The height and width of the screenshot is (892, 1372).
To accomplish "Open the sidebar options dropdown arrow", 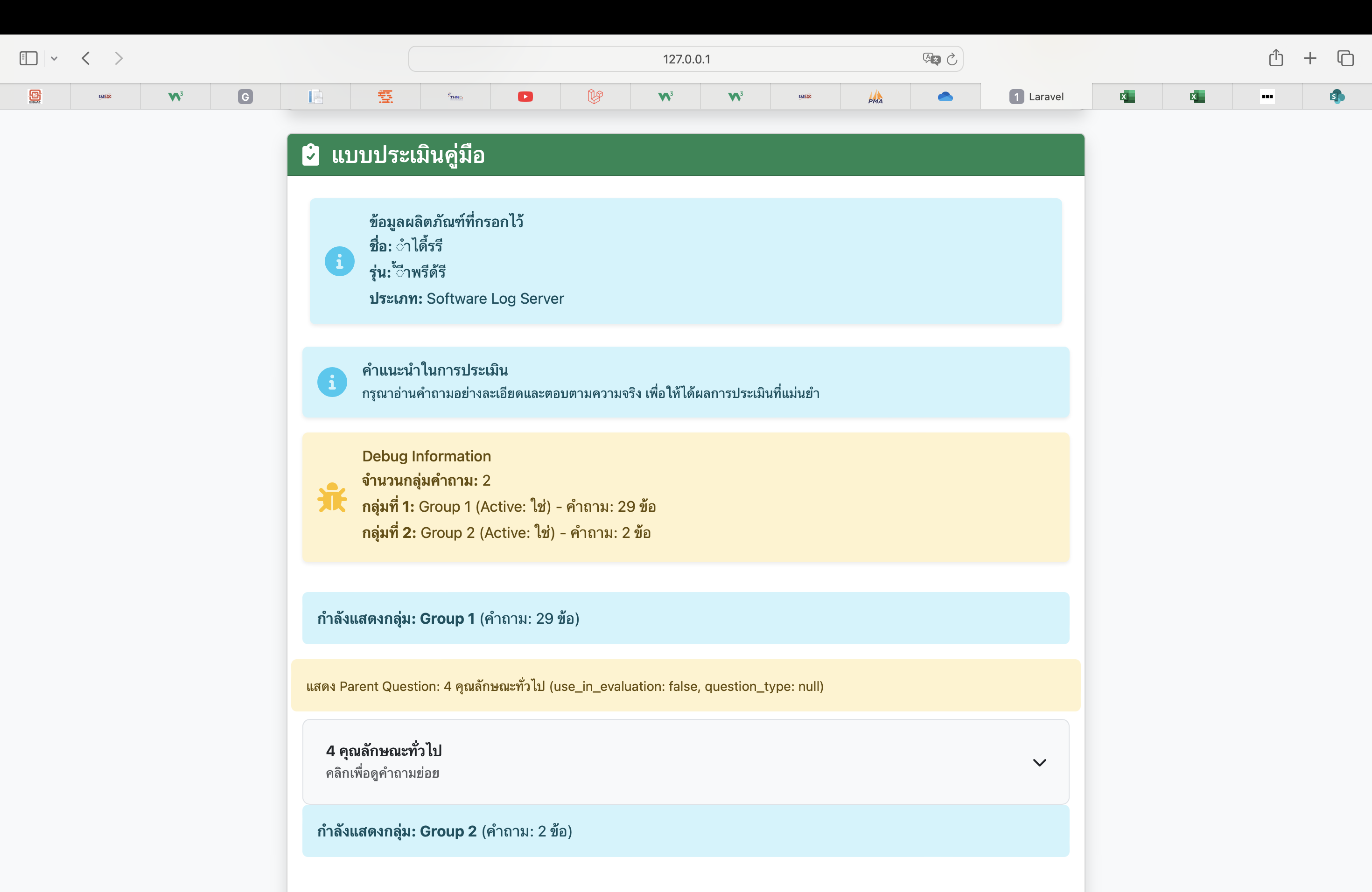I will [54, 58].
